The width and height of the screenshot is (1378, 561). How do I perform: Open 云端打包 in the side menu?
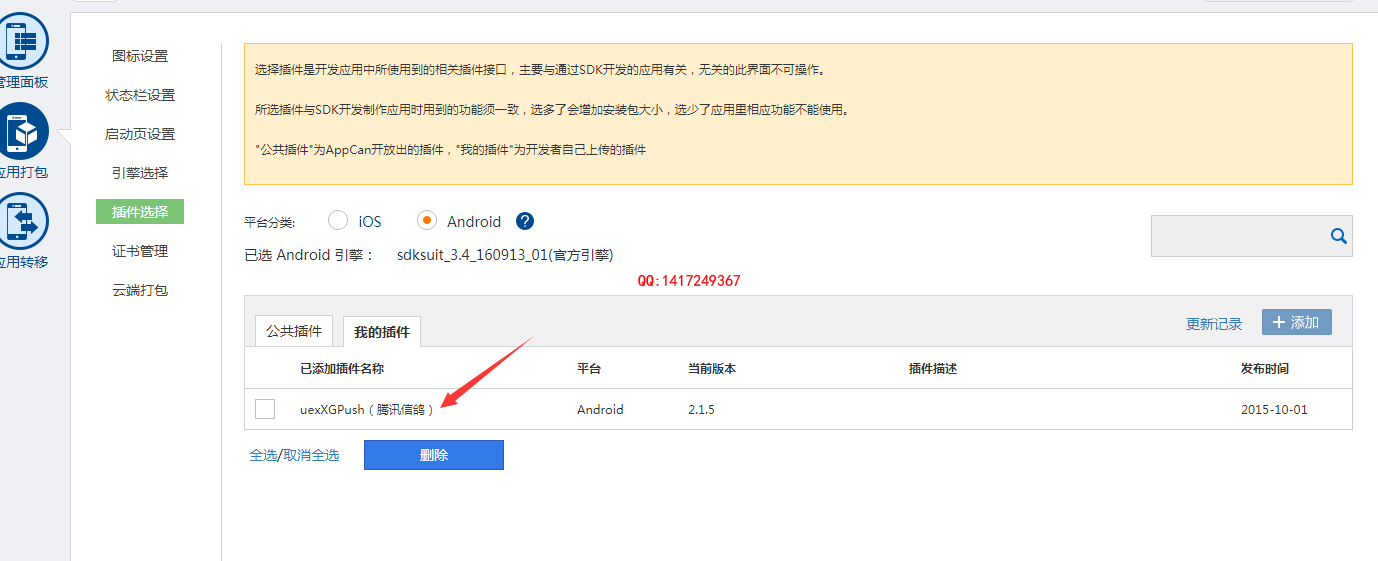coord(140,290)
